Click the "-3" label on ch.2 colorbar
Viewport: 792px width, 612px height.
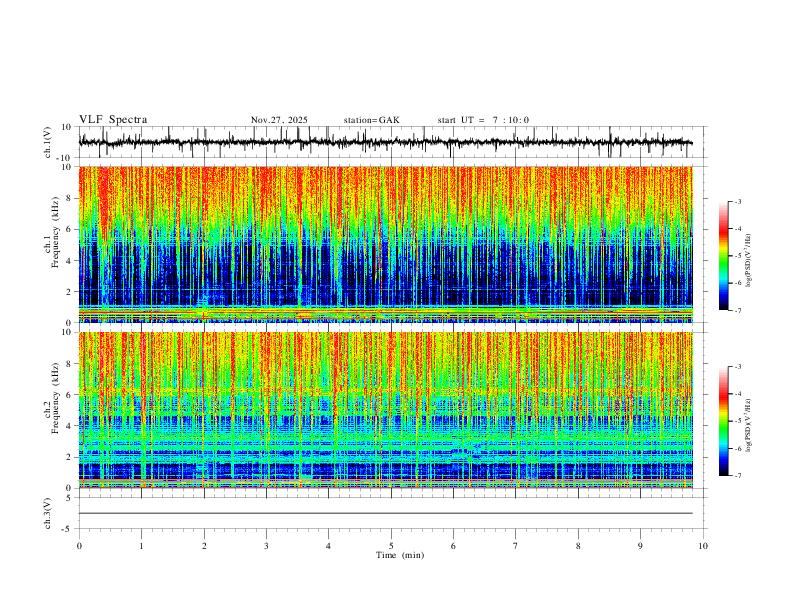(738, 367)
